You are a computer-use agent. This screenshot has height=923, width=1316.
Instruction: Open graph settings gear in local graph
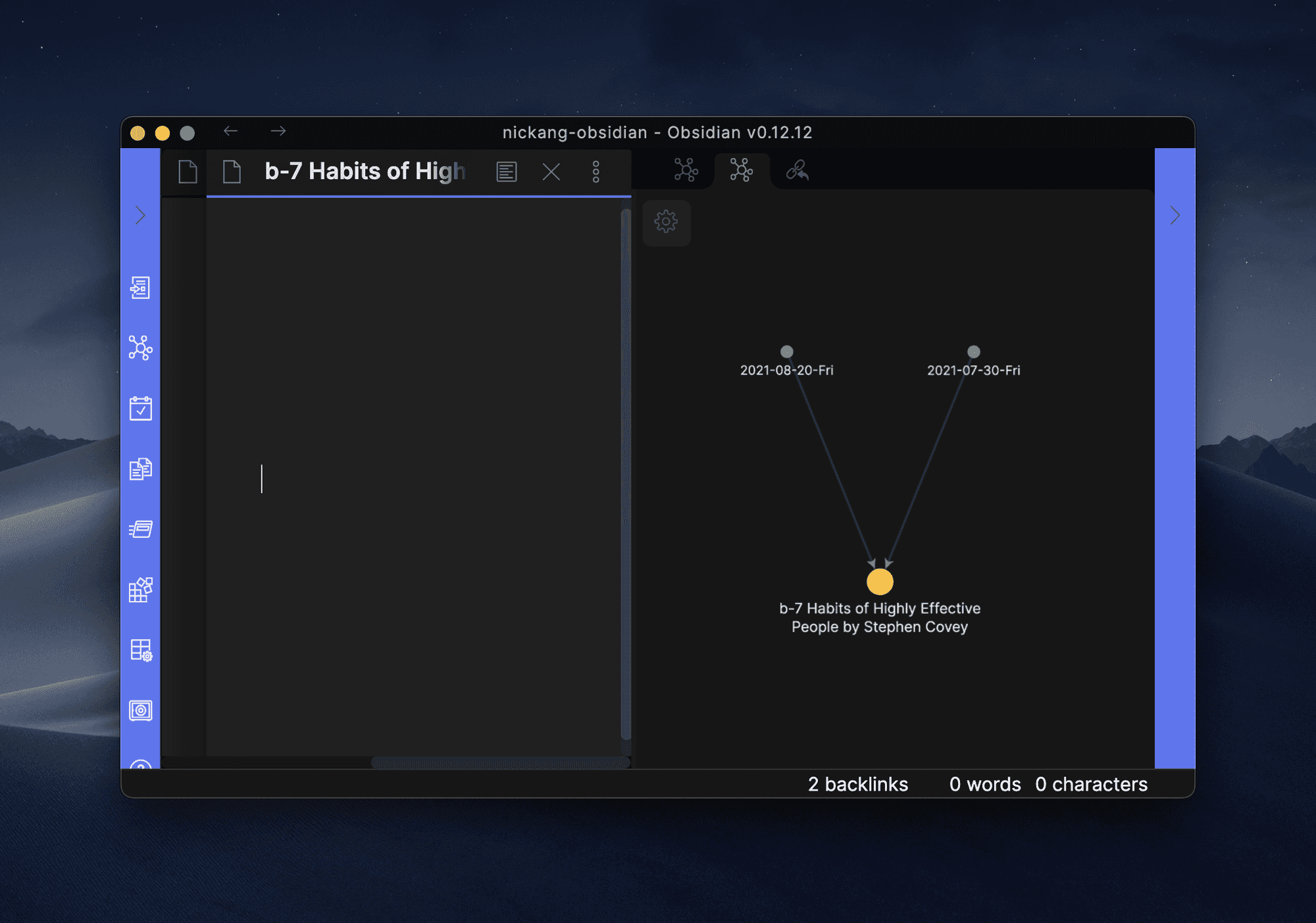pyautogui.click(x=666, y=222)
